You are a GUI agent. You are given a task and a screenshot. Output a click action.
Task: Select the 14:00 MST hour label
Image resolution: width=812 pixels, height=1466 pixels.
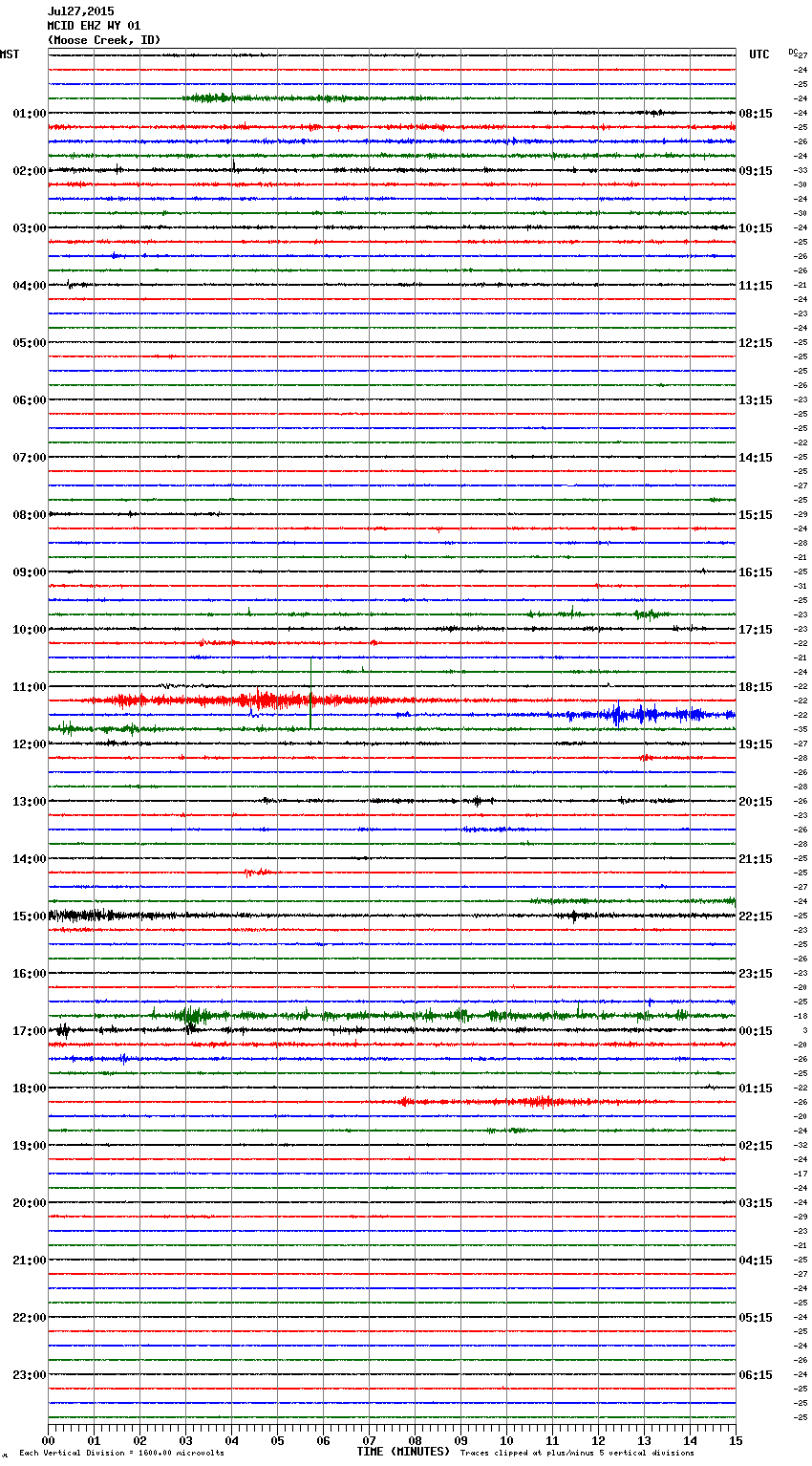point(30,859)
